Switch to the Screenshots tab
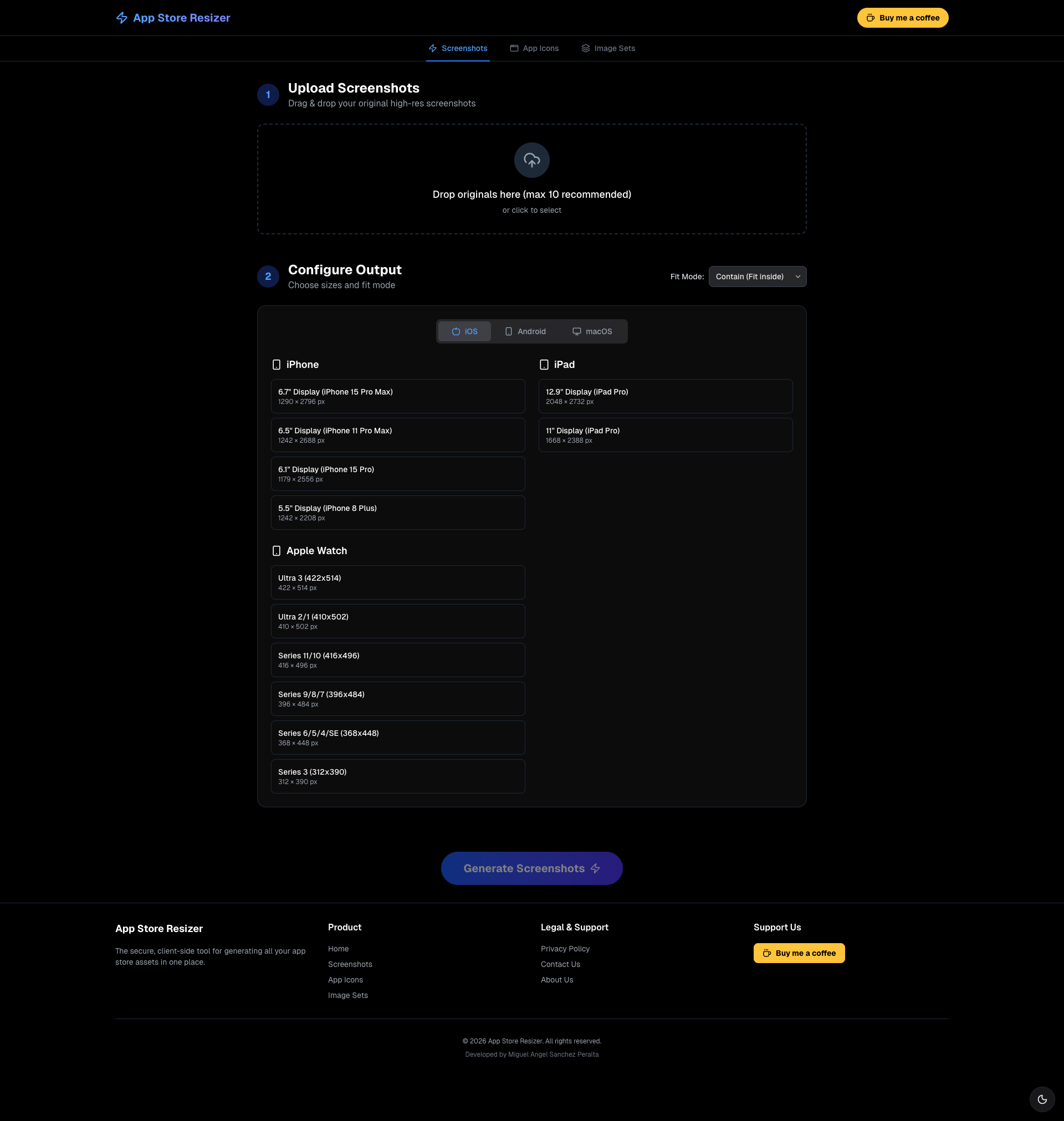The image size is (1064, 1121). tap(458, 48)
